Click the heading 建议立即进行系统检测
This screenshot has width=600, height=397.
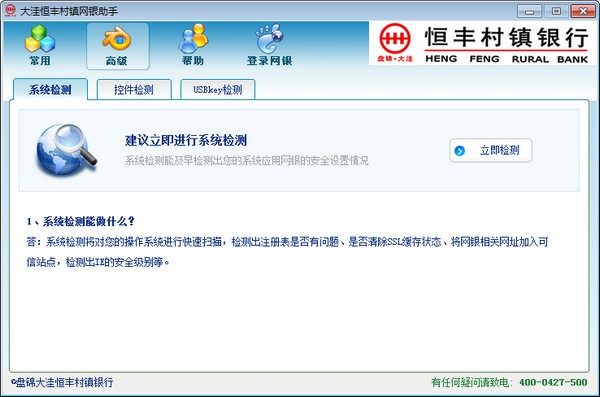click(x=186, y=141)
